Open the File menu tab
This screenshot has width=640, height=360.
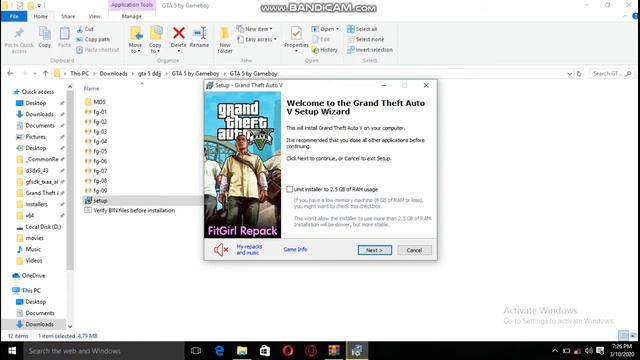pyautogui.click(x=14, y=16)
